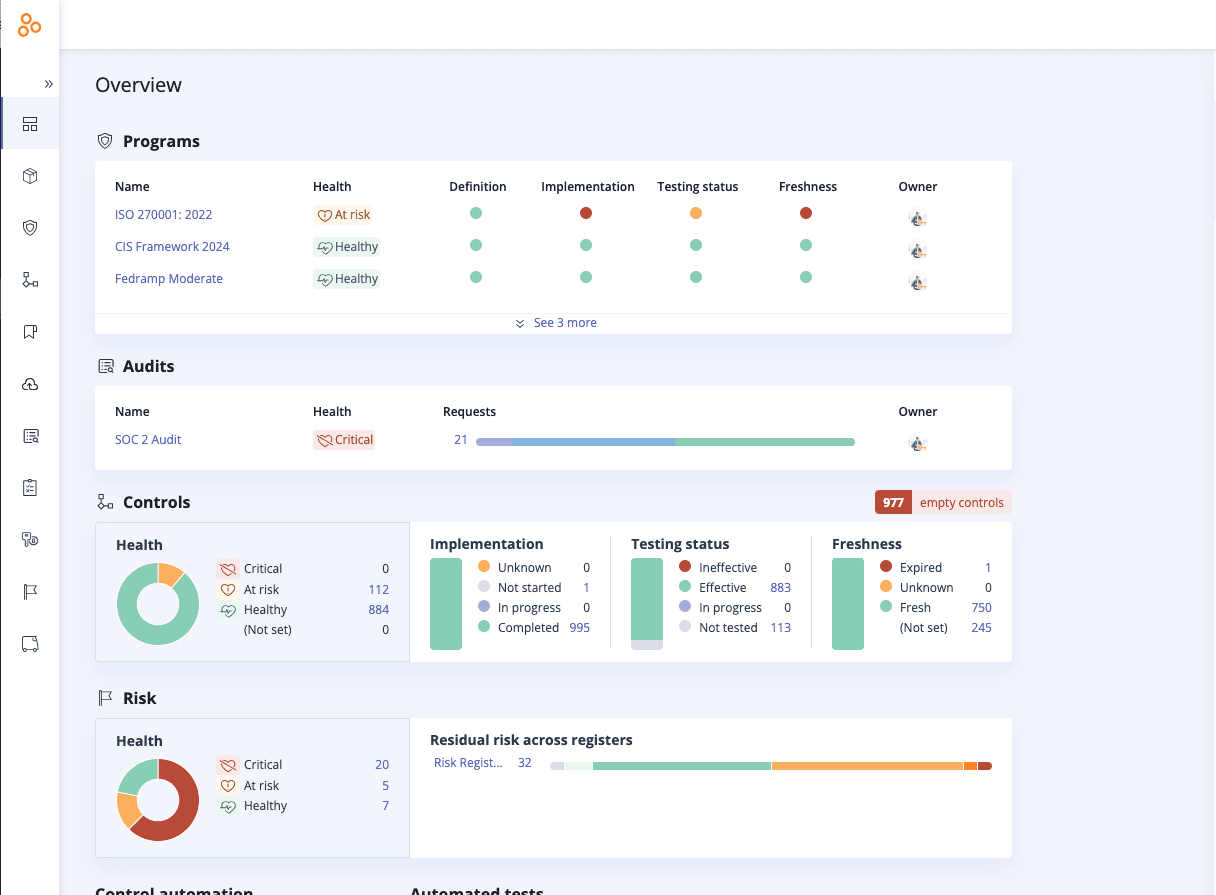Open the ISO 270001: 2022 program
This screenshot has width=1216, height=895.
click(x=164, y=214)
